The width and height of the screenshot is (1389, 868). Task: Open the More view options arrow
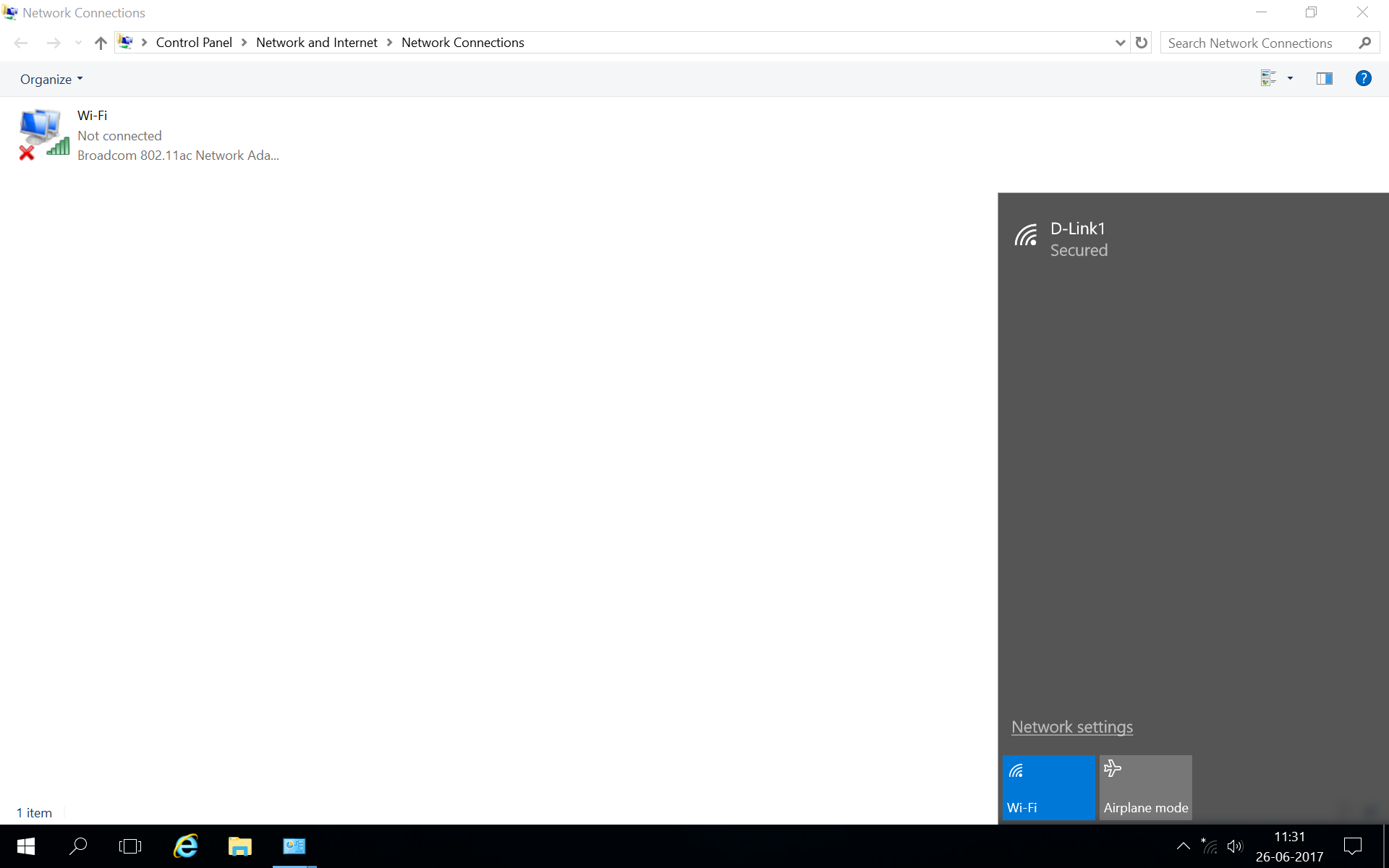1290,78
